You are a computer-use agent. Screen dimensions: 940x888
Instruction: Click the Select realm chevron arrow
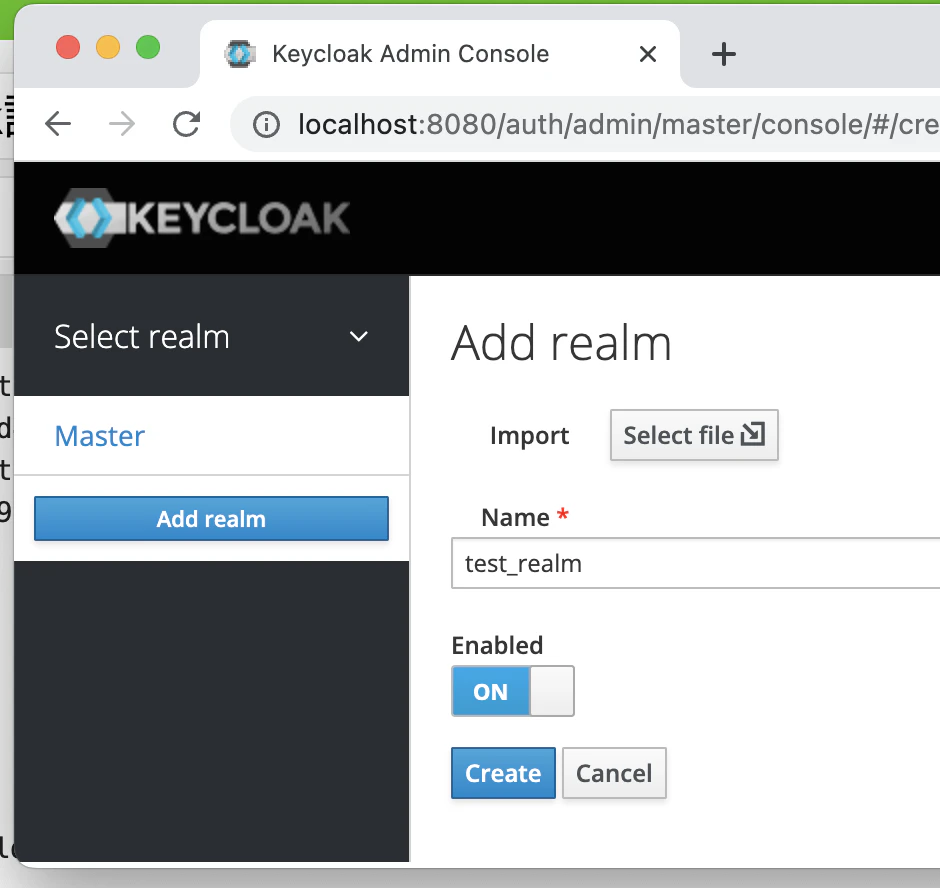click(358, 336)
